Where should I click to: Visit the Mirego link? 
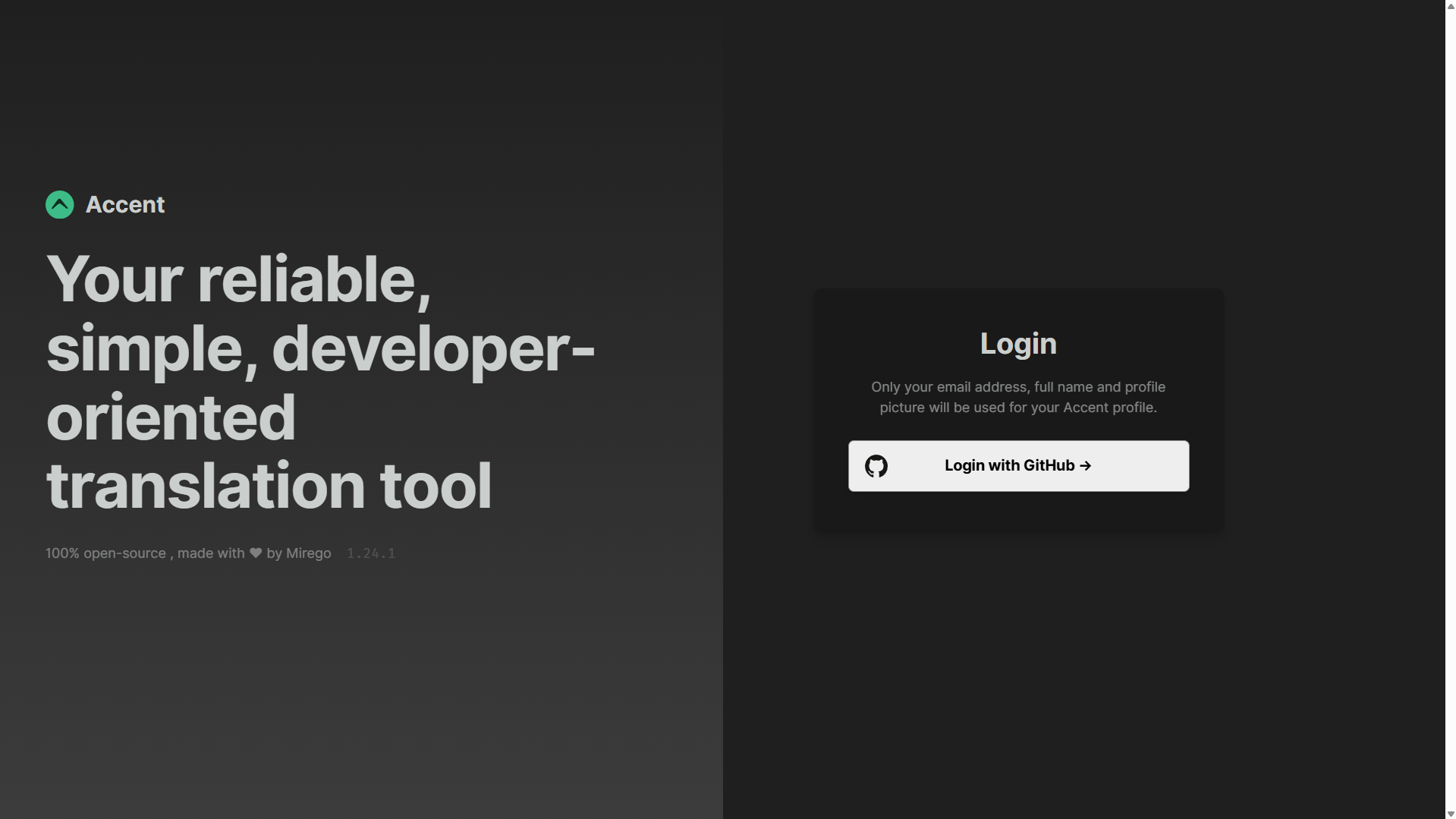(x=308, y=553)
